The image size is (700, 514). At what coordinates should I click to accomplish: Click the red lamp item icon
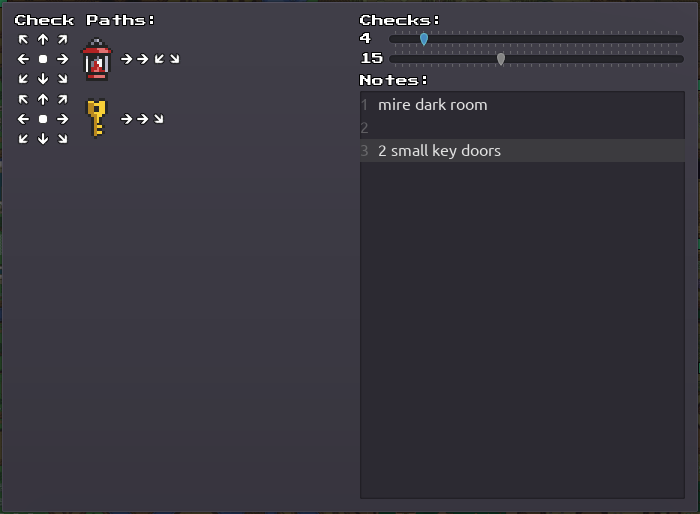point(97,60)
